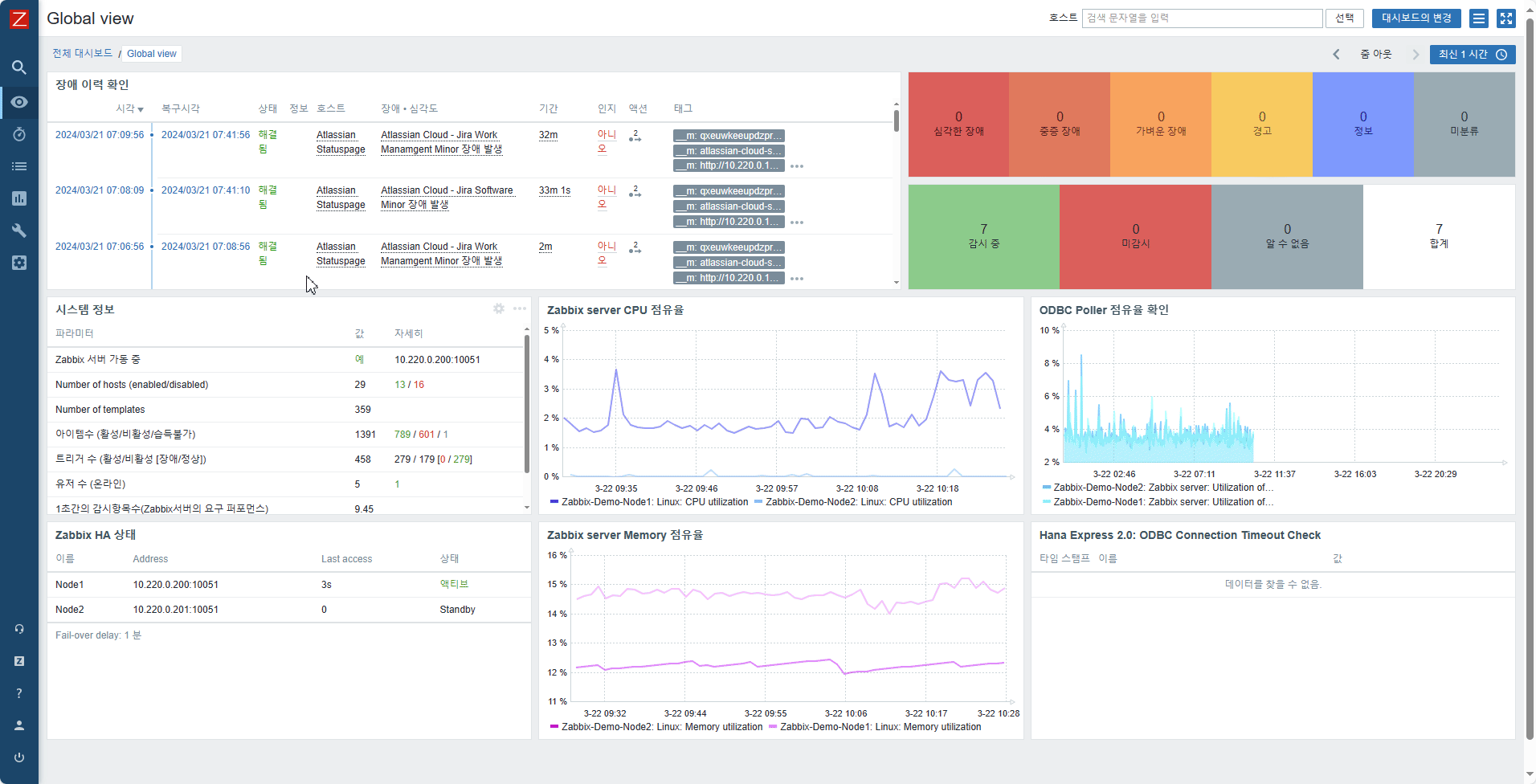1536x784 pixels.
Task: Open System information widget gear settings
Action: coord(499,308)
